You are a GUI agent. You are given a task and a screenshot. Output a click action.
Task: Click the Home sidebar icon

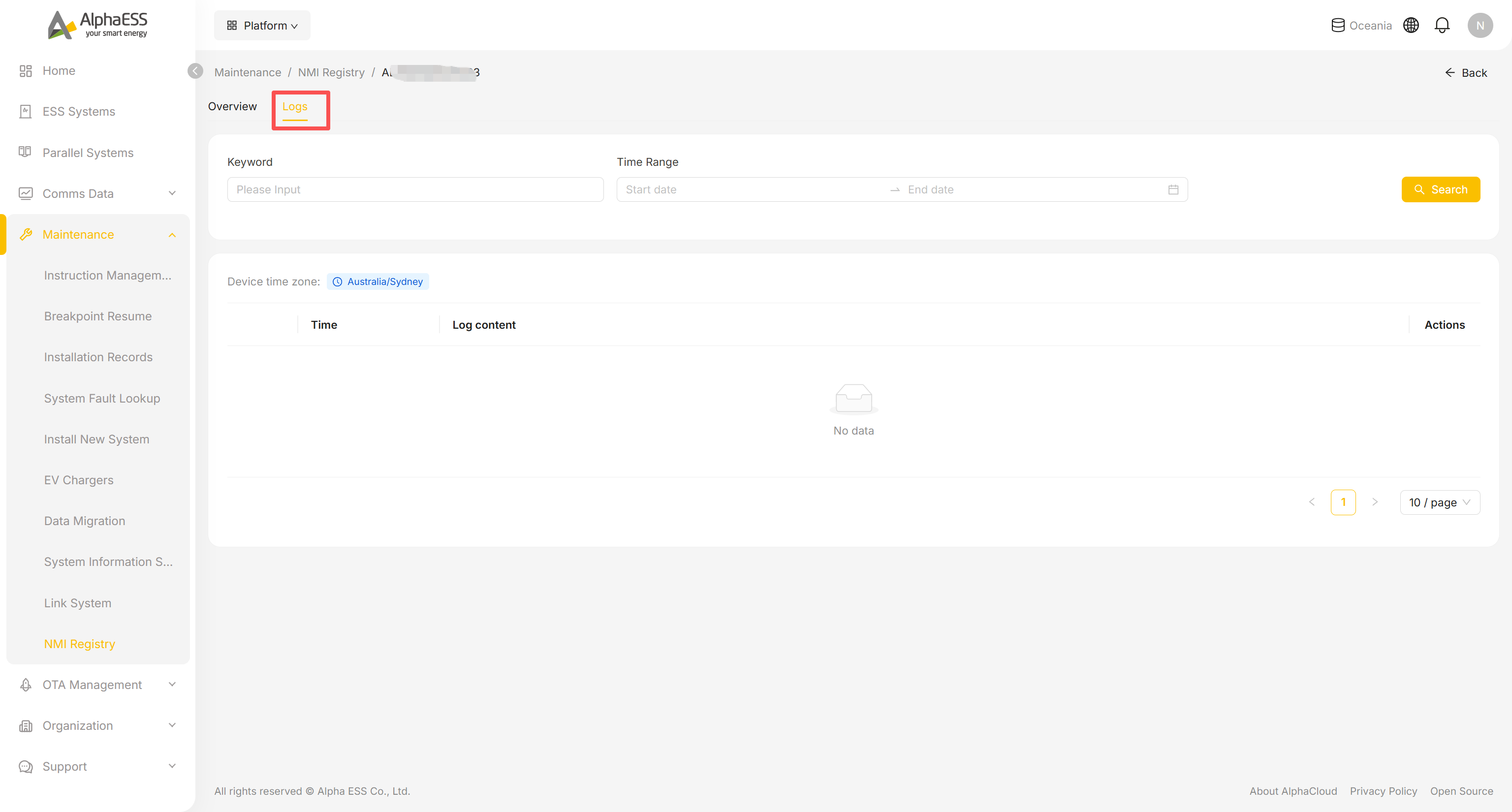coord(25,71)
